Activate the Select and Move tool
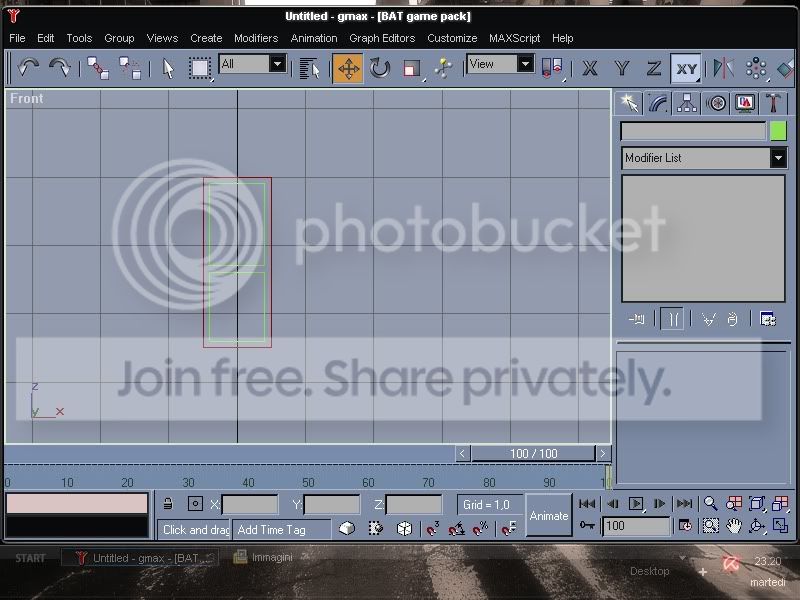 pyautogui.click(x=348, y=68)
